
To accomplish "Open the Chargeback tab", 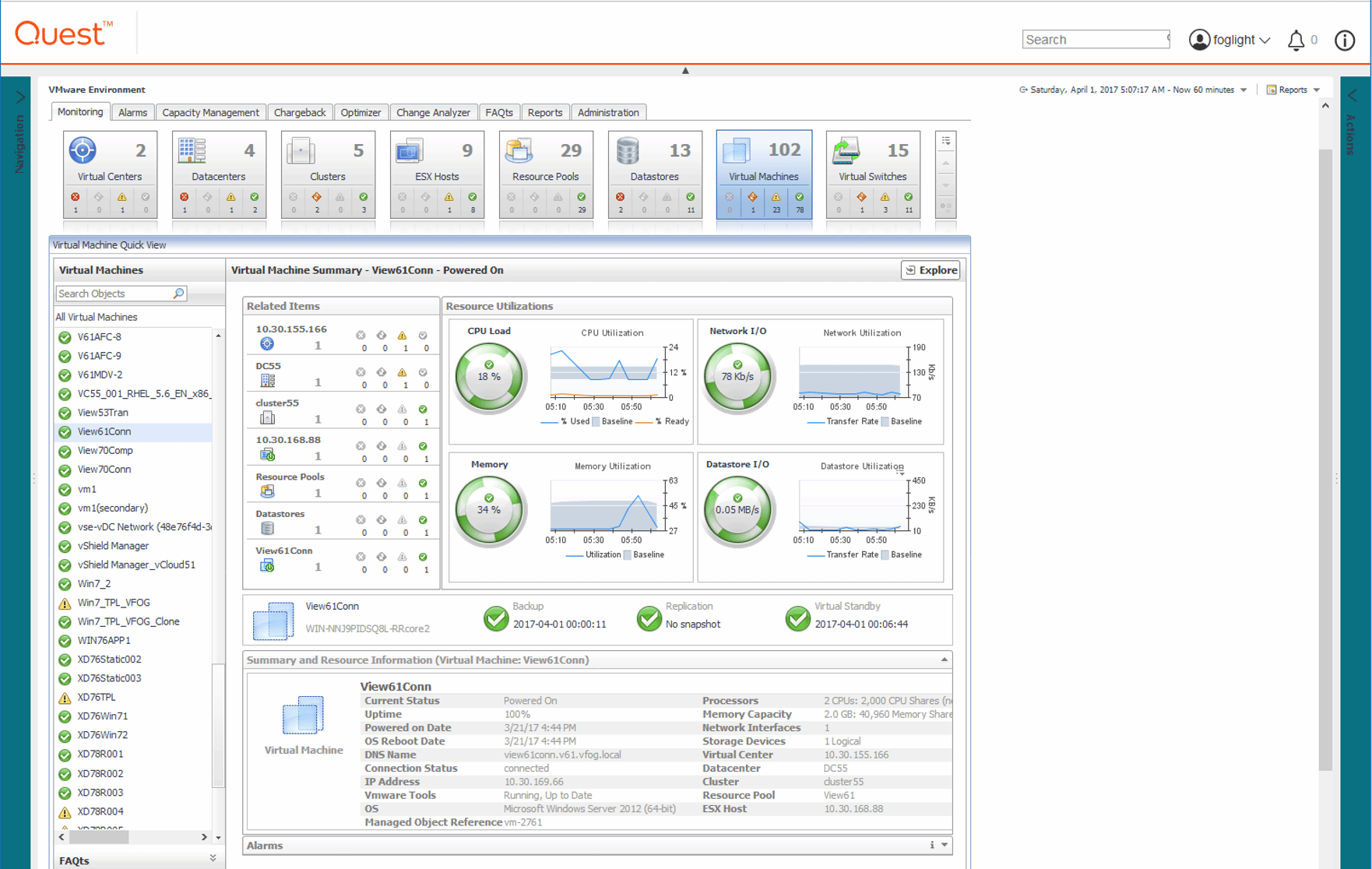I will coord(300,112).
